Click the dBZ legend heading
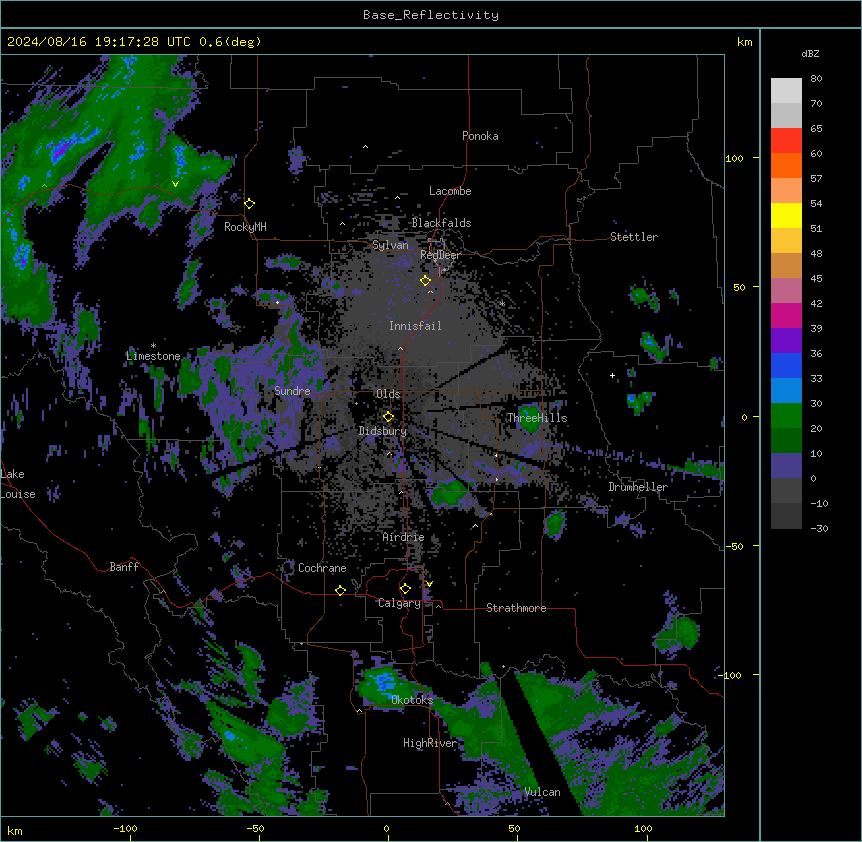 (810, 54)
